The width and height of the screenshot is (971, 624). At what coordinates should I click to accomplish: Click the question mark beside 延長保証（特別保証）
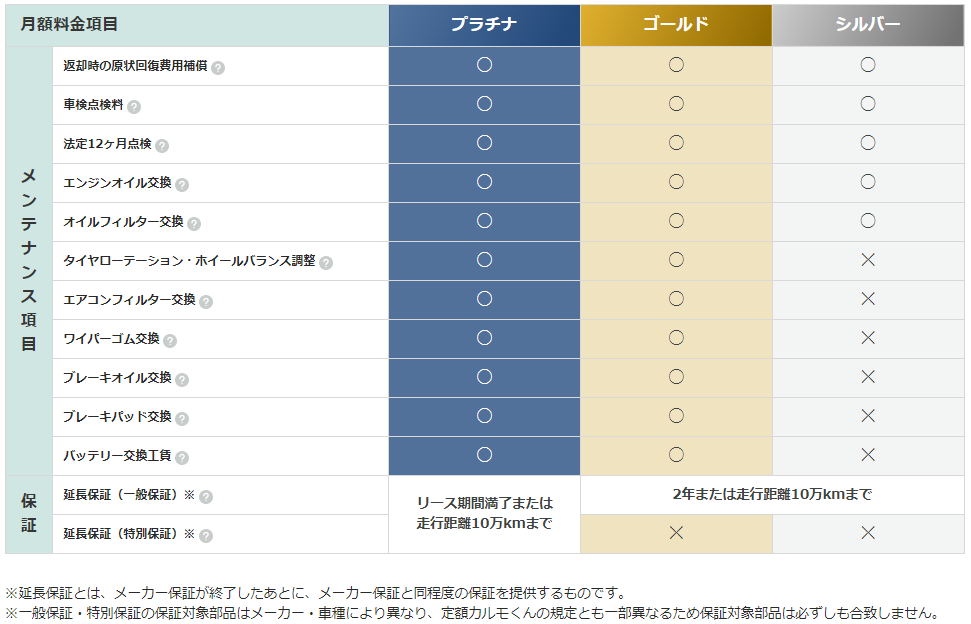pos(206,535)
